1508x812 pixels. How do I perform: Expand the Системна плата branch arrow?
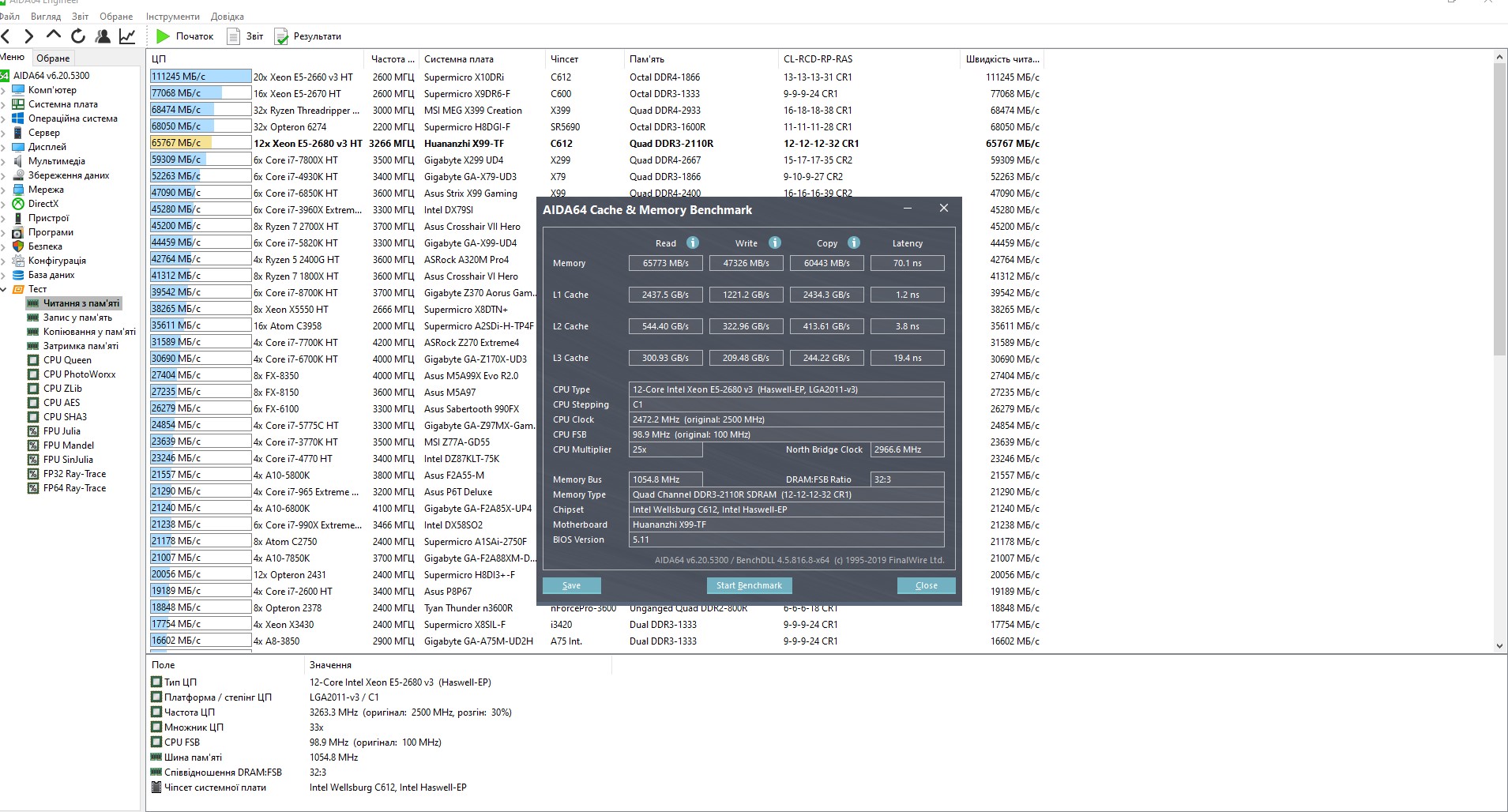[4, 104]
